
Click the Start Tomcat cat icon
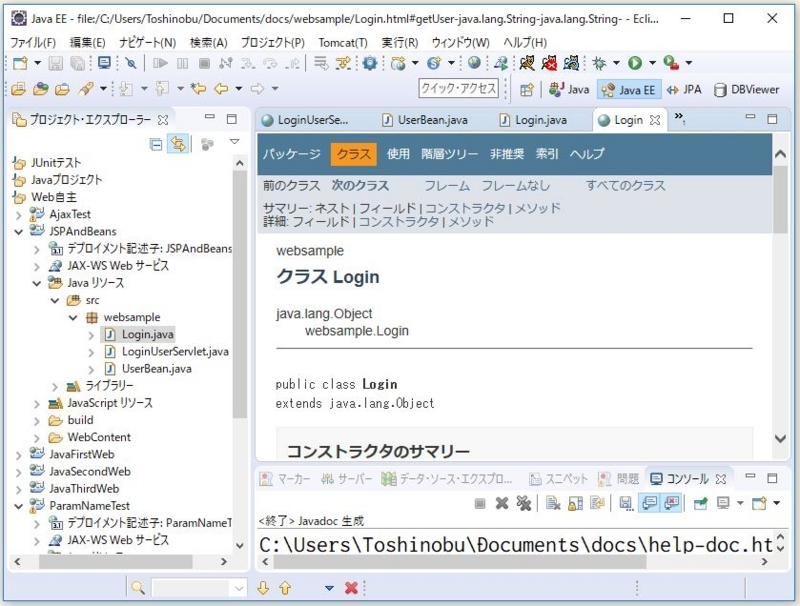[527, 63]
